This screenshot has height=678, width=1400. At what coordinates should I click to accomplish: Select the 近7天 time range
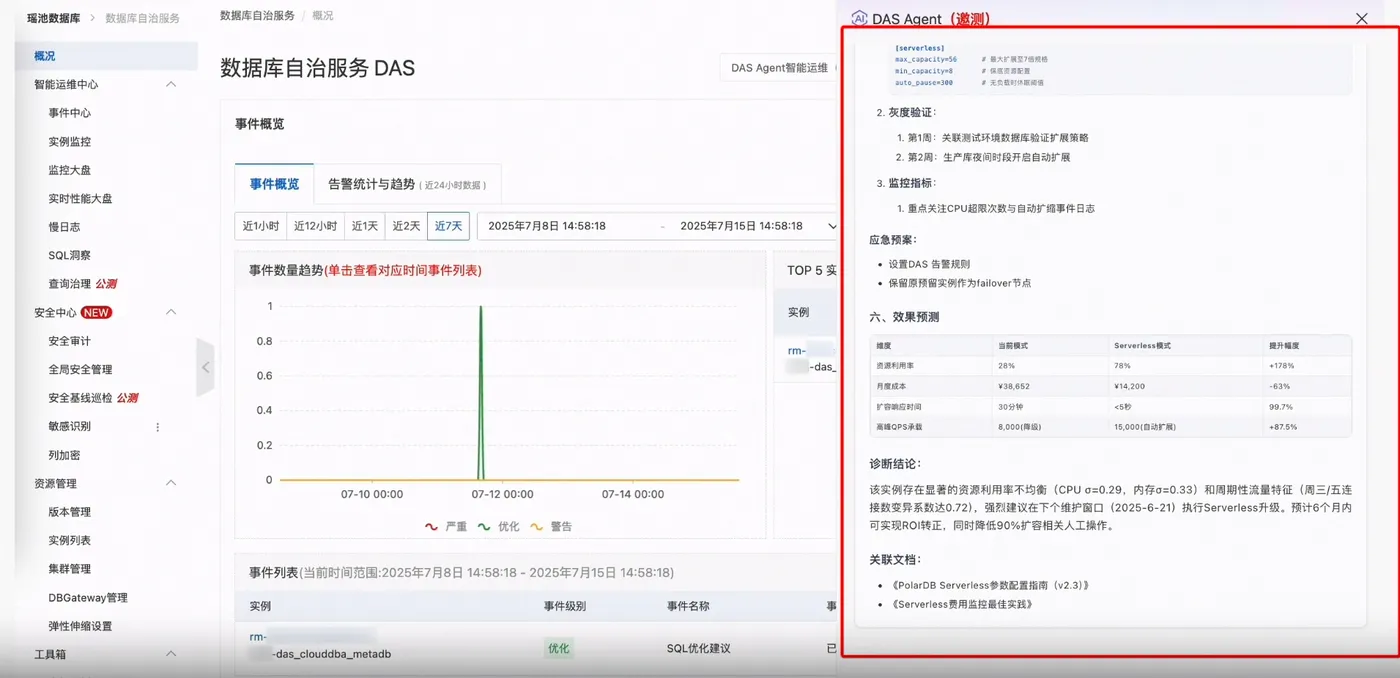pyautogui.click(x=448, y=226)
